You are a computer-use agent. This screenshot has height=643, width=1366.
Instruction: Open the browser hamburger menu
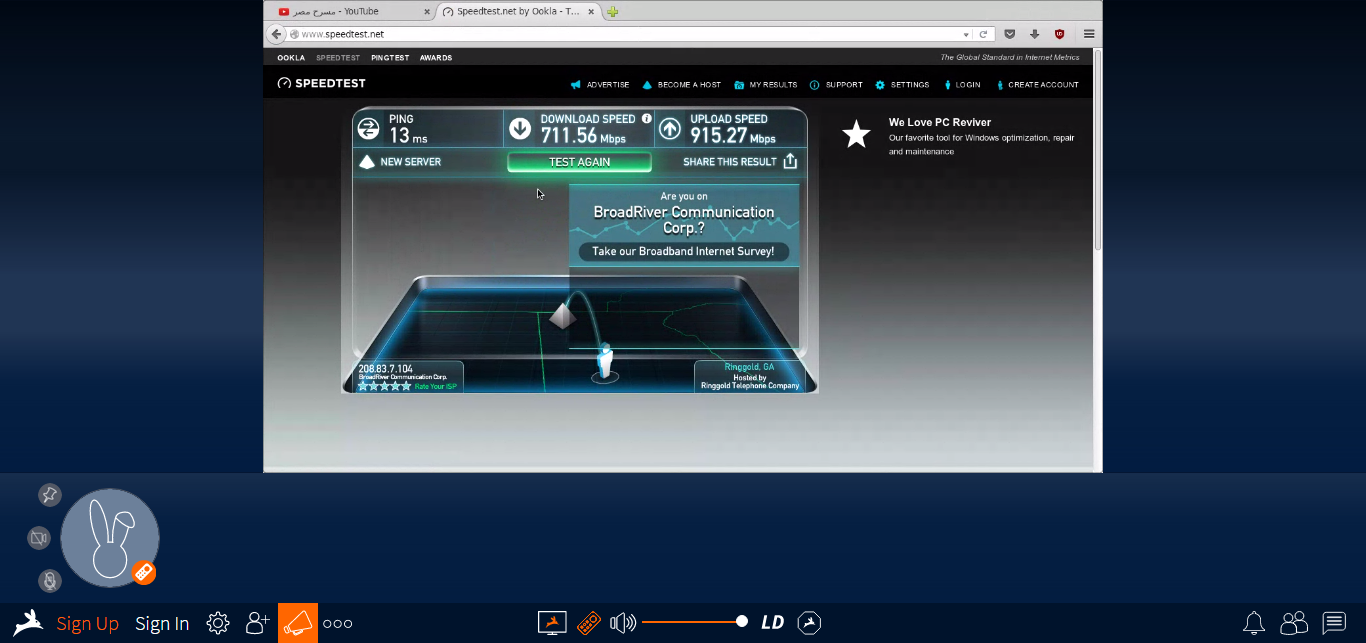click(x=1089, y=34)
